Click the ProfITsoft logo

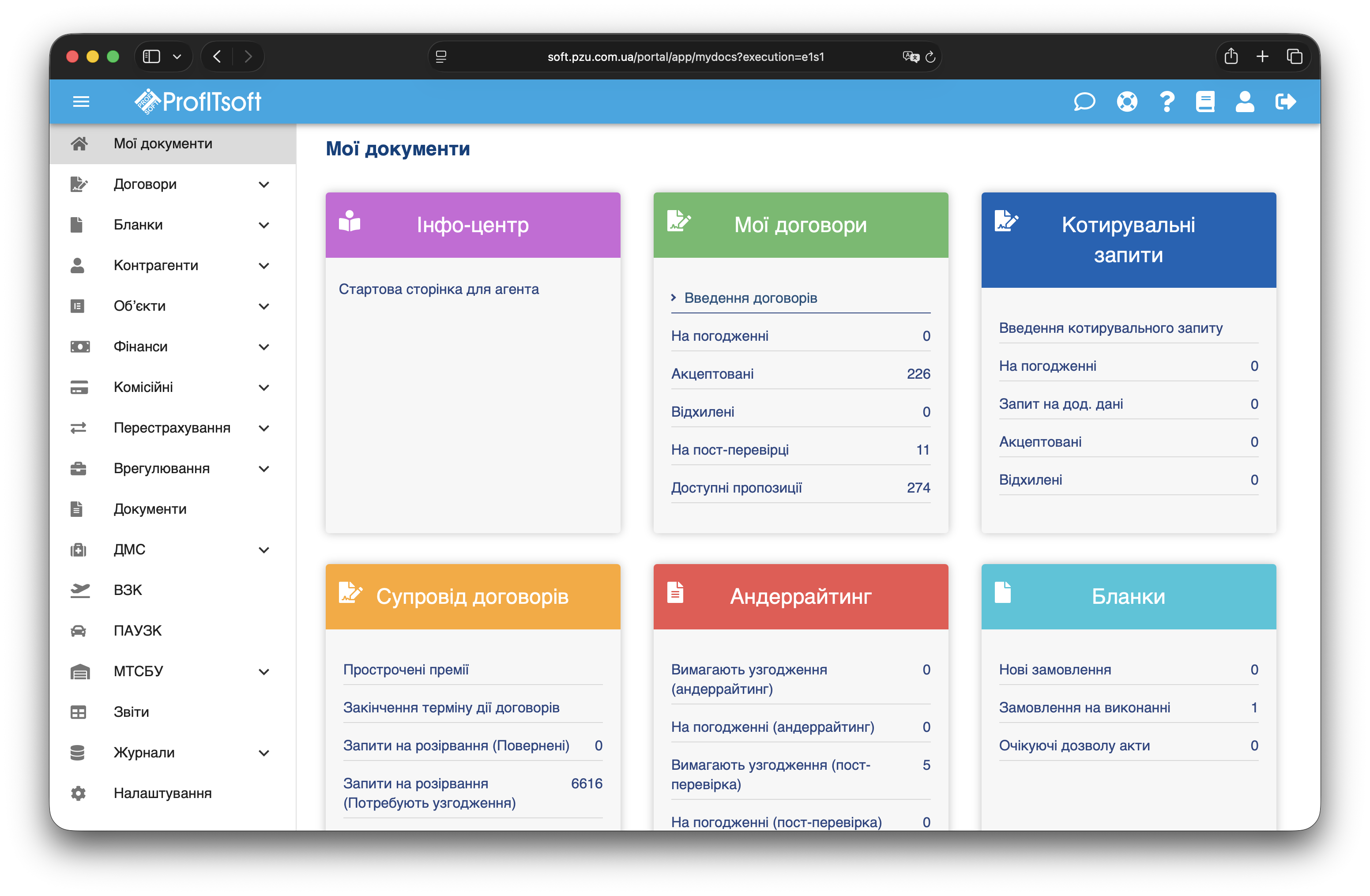coord(198,102)
